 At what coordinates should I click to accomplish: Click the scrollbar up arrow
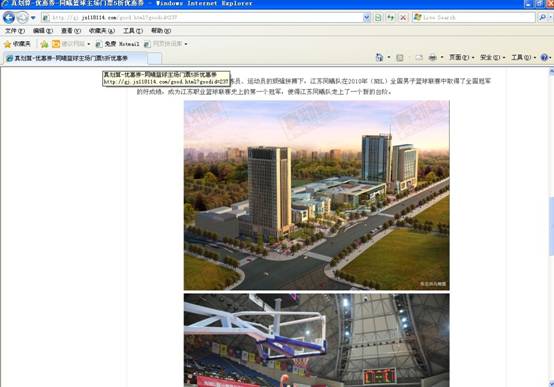click(551, 72)
